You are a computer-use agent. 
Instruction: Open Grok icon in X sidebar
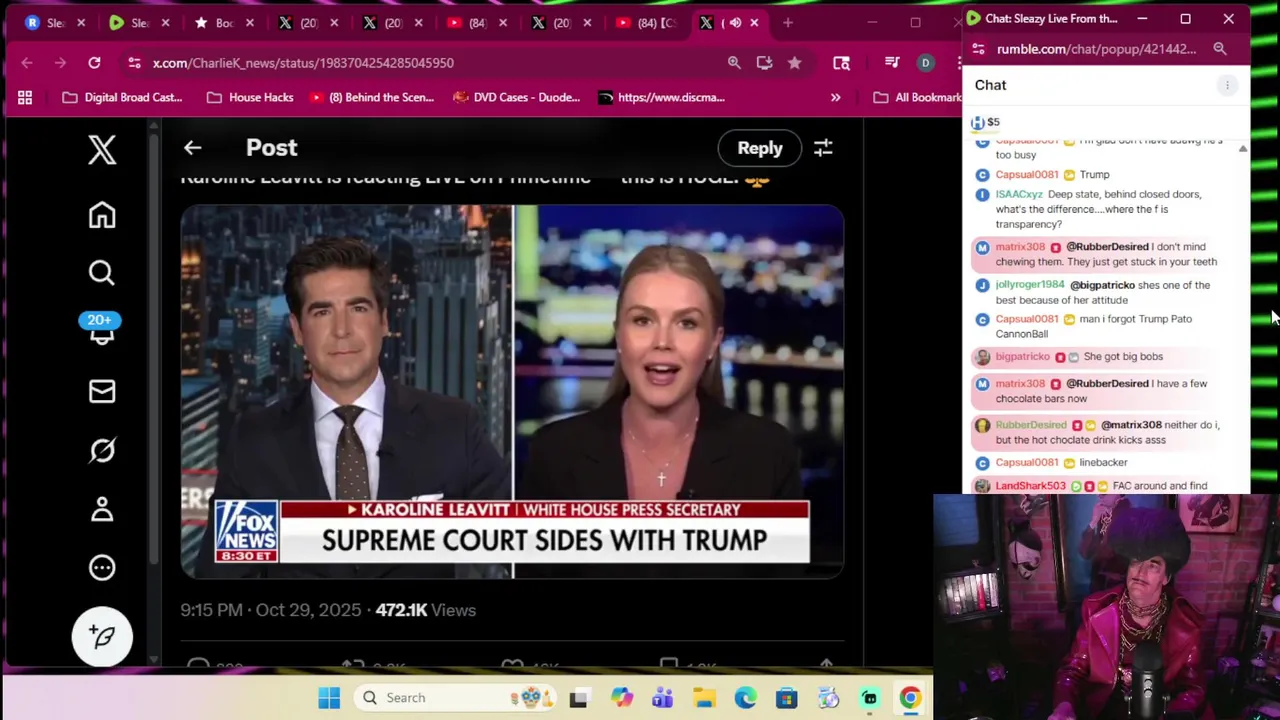(x=102, y=450)
